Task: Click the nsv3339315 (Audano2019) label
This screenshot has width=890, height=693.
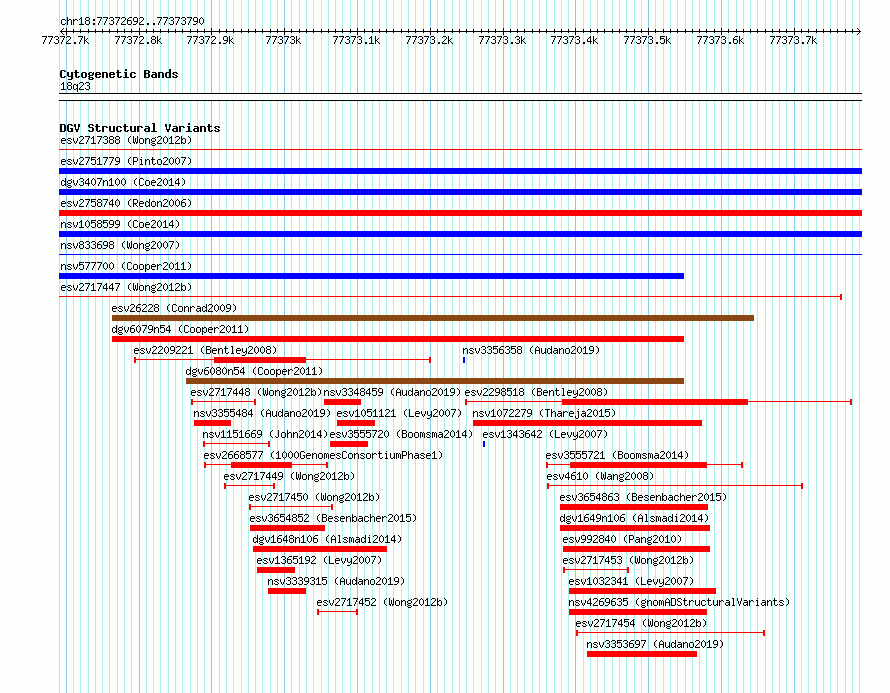Action: 336,581
